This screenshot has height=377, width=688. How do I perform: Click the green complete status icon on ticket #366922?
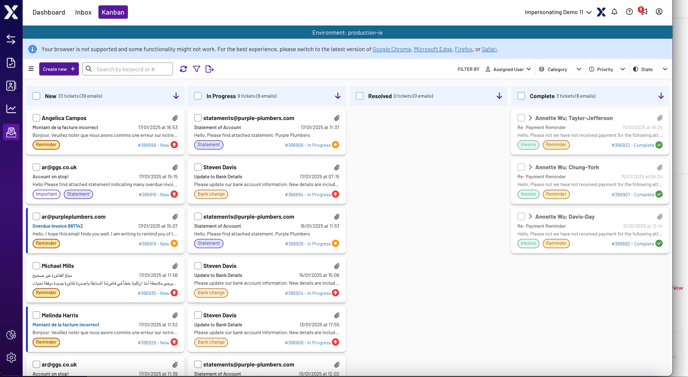pyautogui.click(x=659, y=145)
